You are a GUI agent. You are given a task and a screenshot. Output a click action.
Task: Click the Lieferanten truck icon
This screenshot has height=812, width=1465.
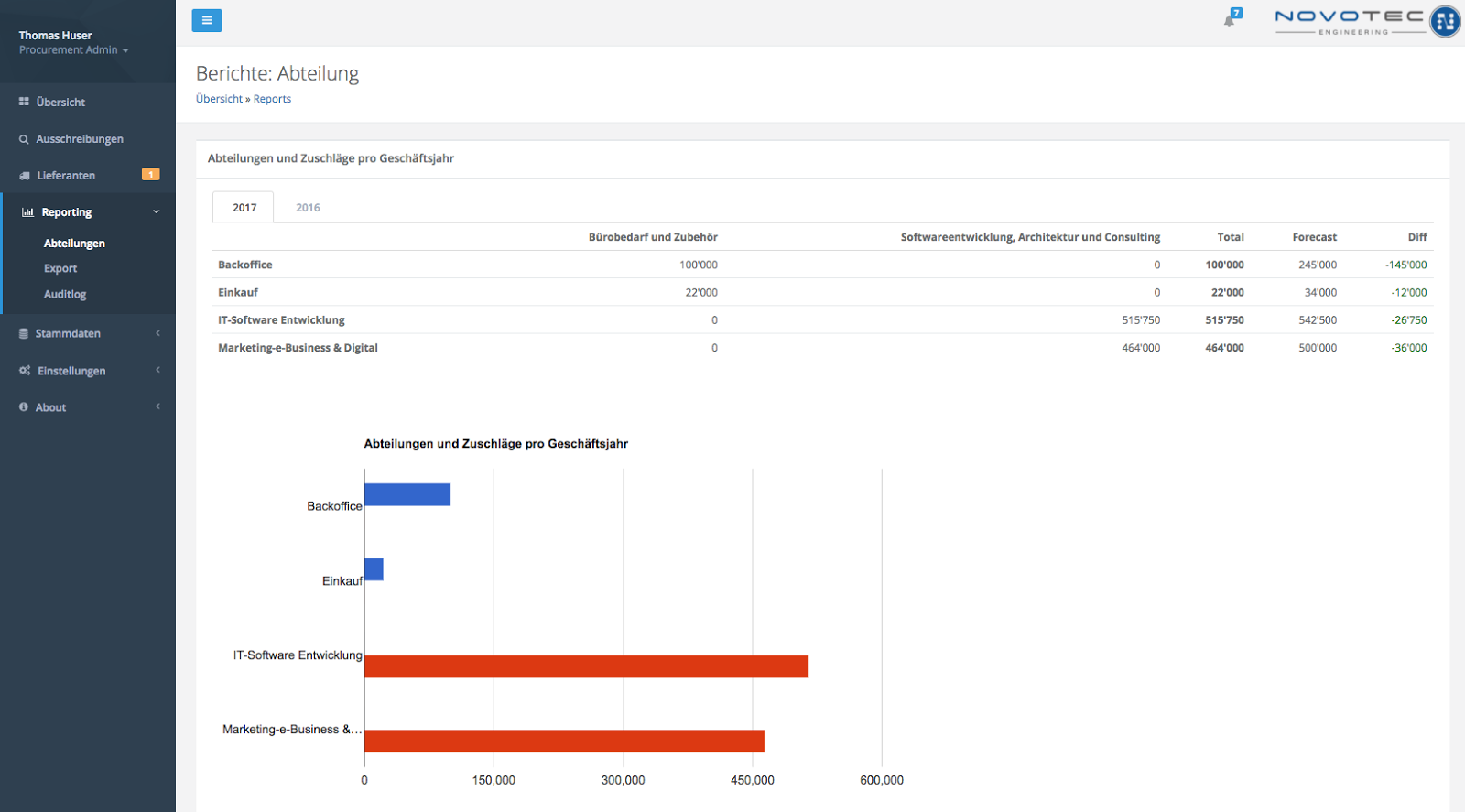(25, 176)
